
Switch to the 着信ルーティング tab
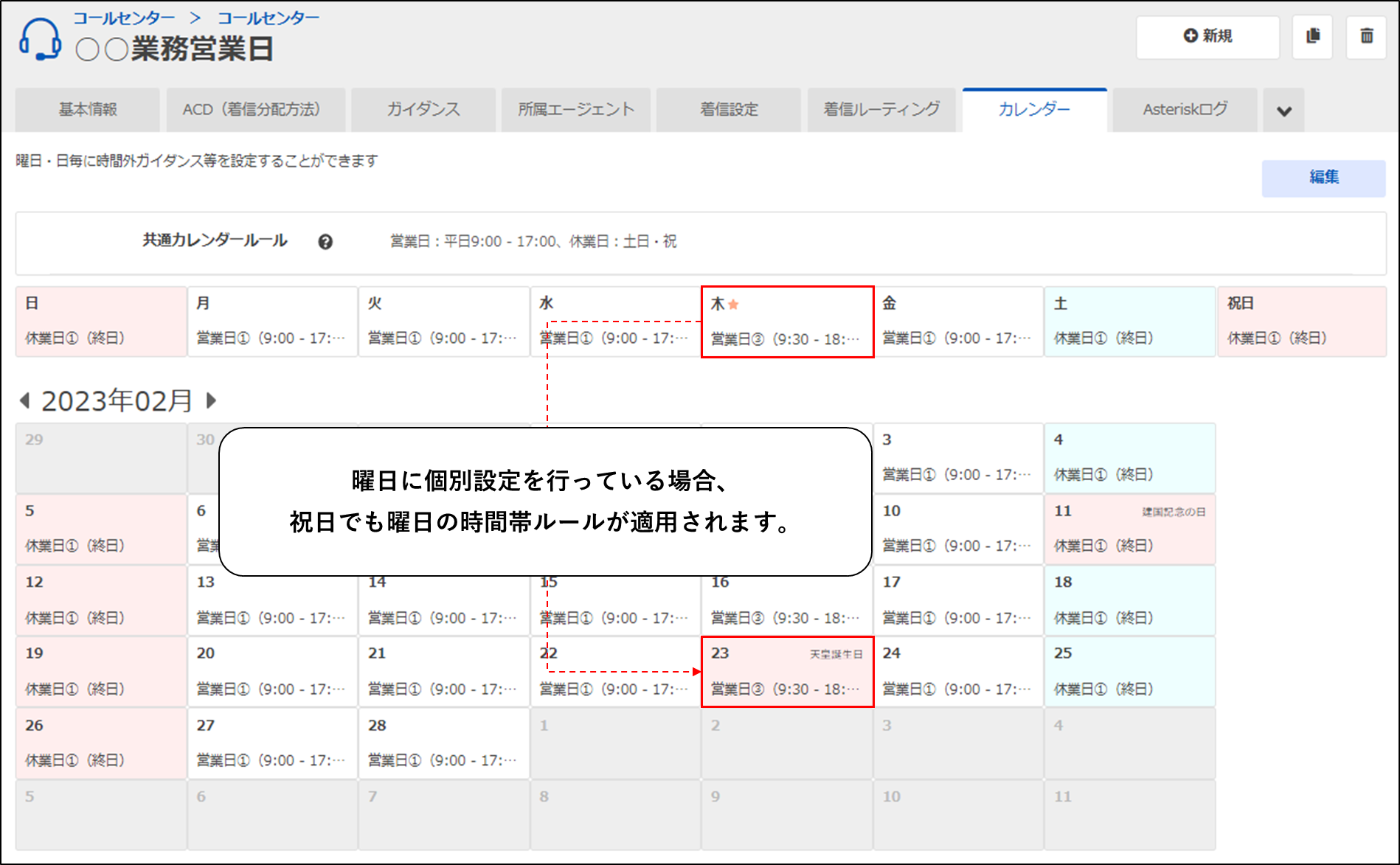coord(881,110)
